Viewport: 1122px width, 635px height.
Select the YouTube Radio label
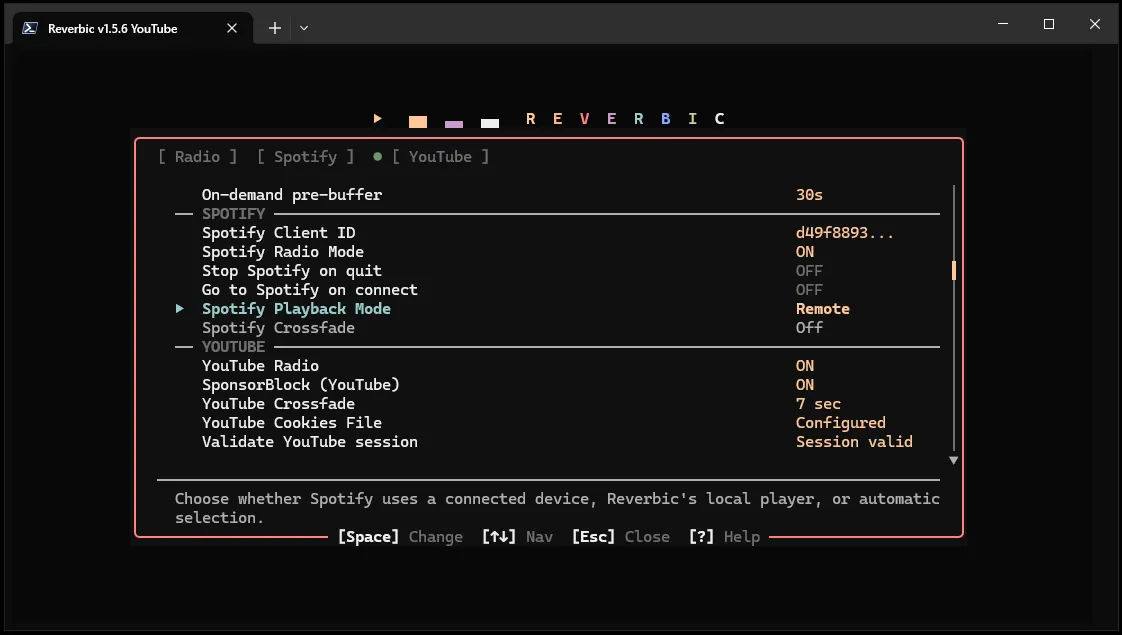[x=260, y=366]
